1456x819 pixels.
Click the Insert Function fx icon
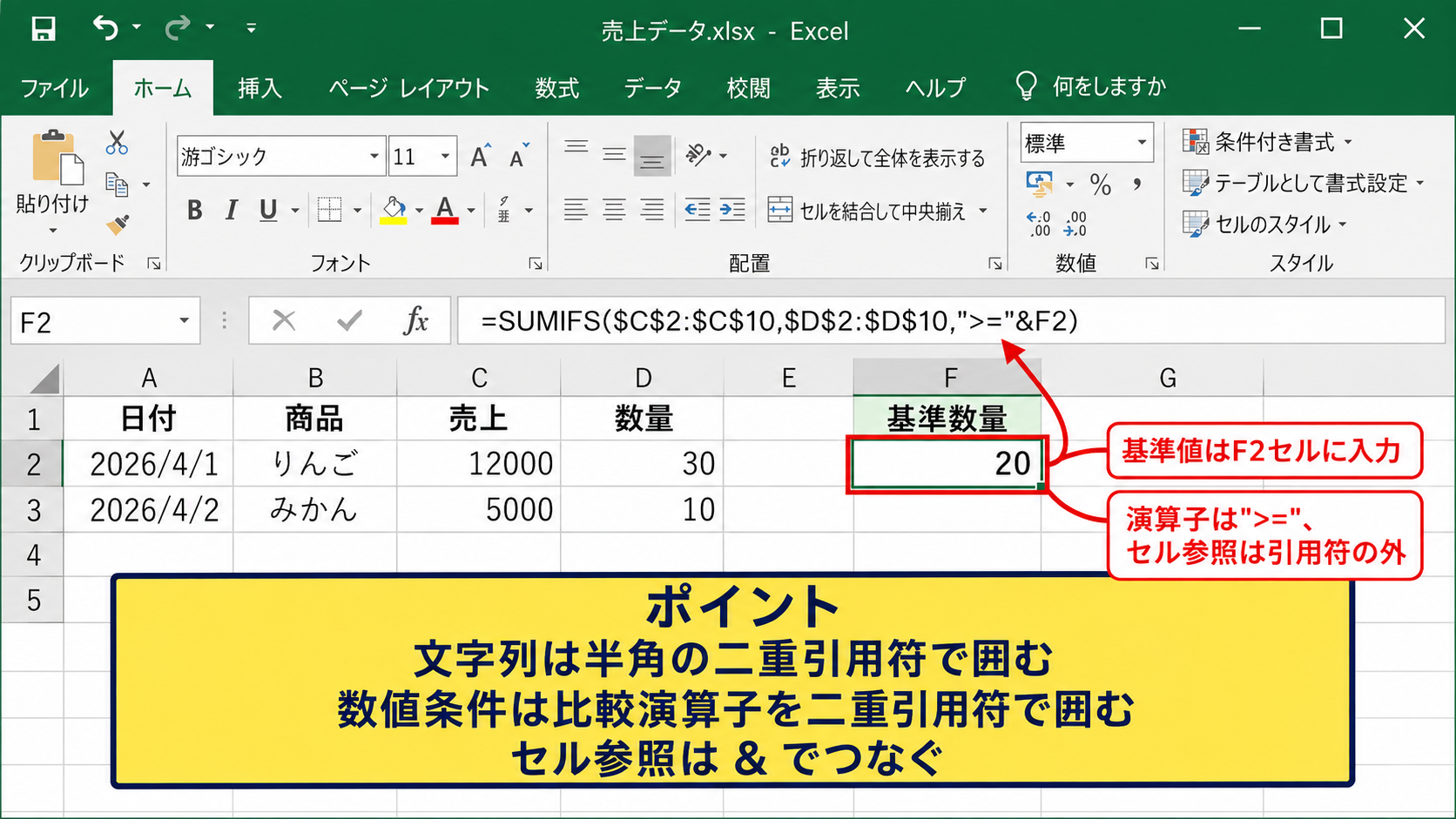pyautogui.click(x=415, y=321)
